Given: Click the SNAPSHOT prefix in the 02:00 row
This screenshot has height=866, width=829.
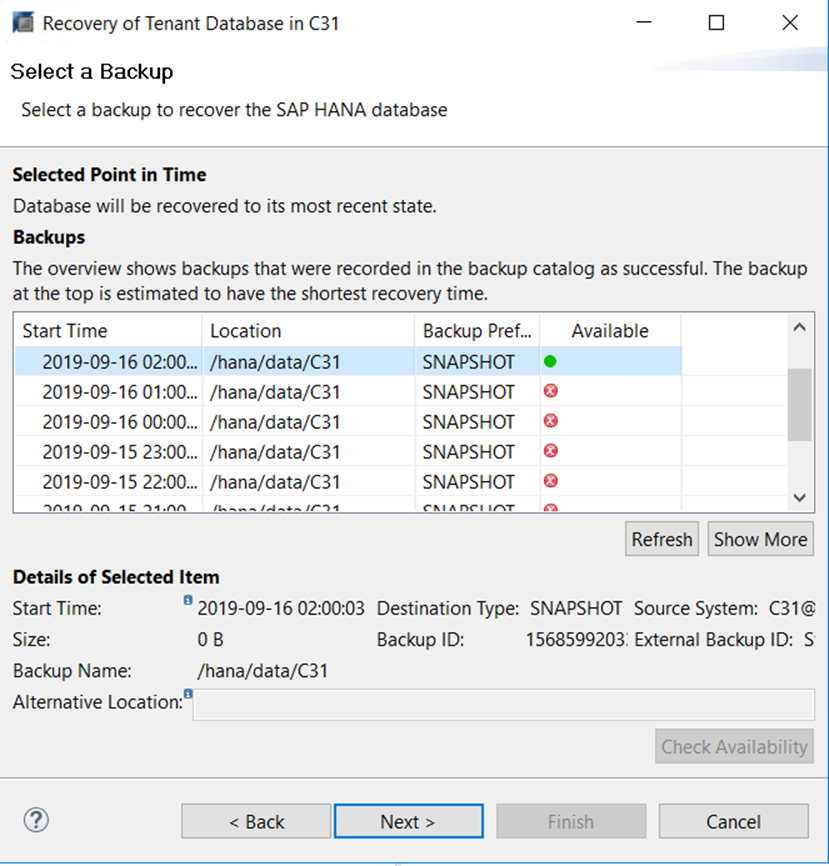Looking at the screenshot, I should coord(468,362).
